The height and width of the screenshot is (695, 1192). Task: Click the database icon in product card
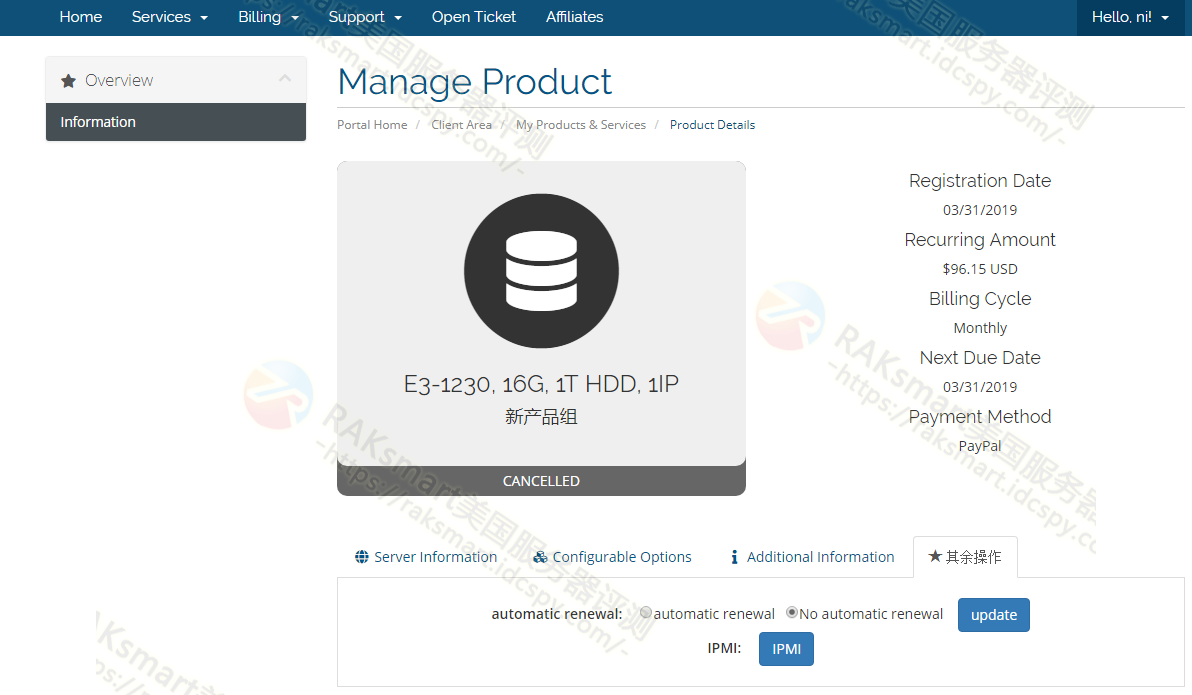point(541,271)
